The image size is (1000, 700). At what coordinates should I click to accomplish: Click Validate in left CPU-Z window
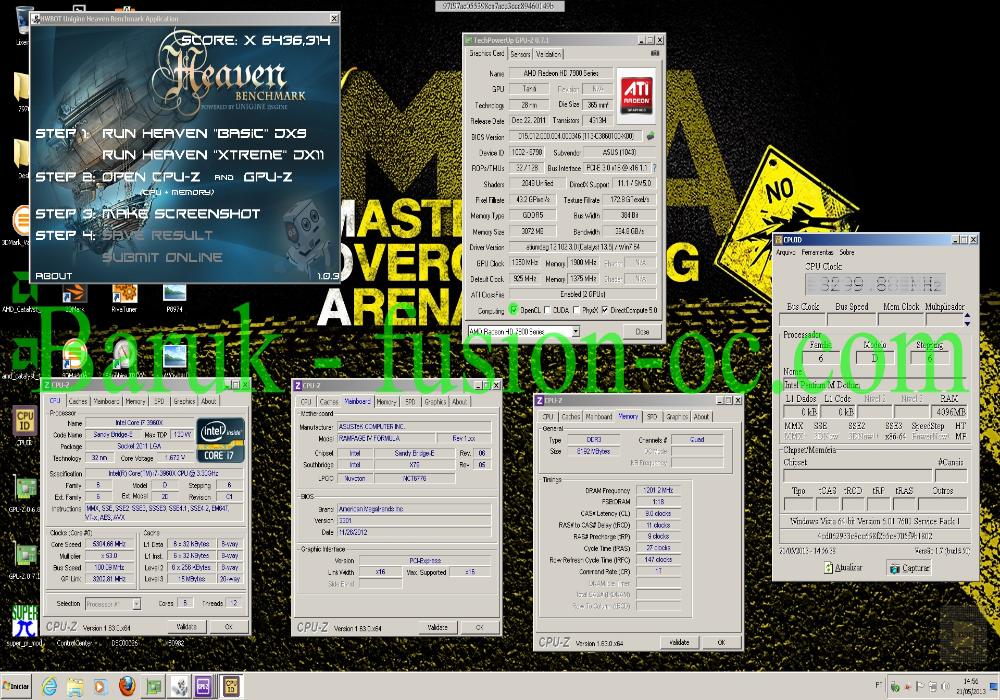tap(186, 627)
